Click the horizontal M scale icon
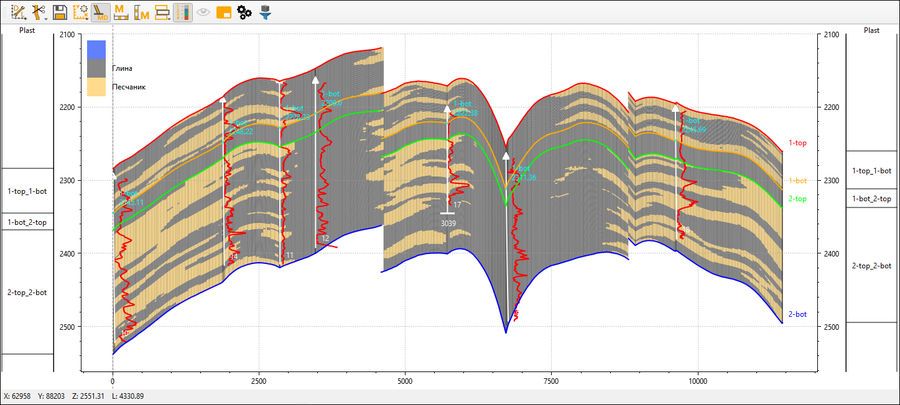Image resolution: width=900 pixels, height=405 pixels. click(121, 13)
